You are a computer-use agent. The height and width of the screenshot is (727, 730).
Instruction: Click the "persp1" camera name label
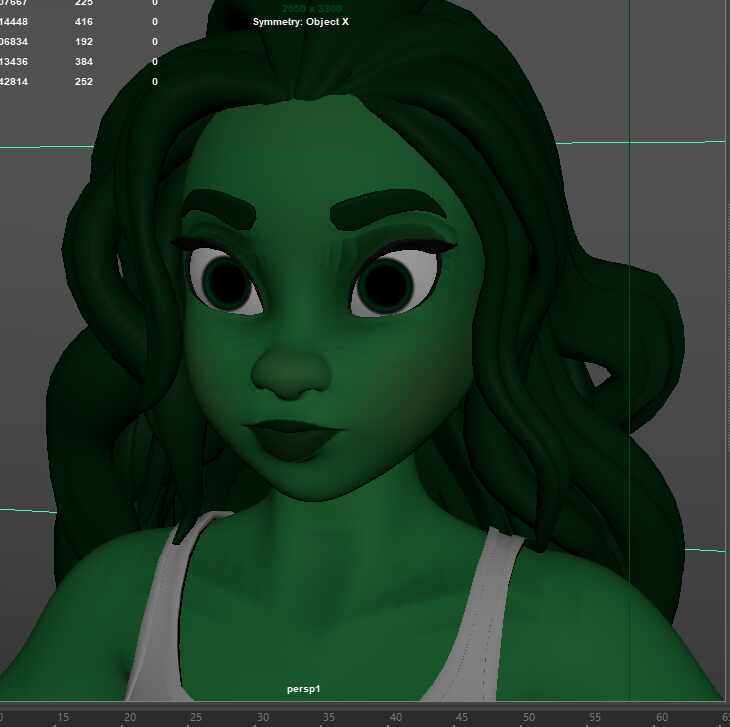(304, 689)
